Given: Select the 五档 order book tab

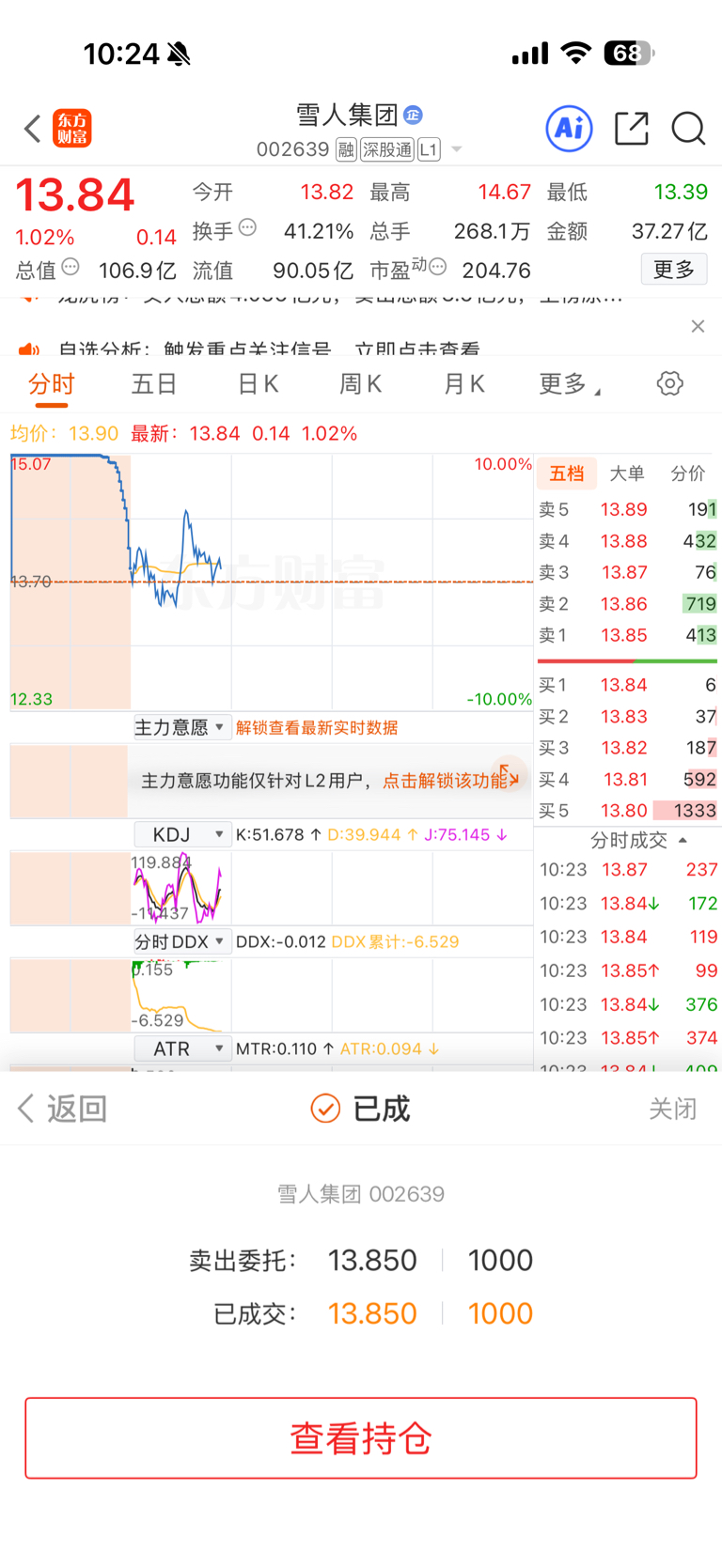Looking at the screenshot, I should coord(567,474).
